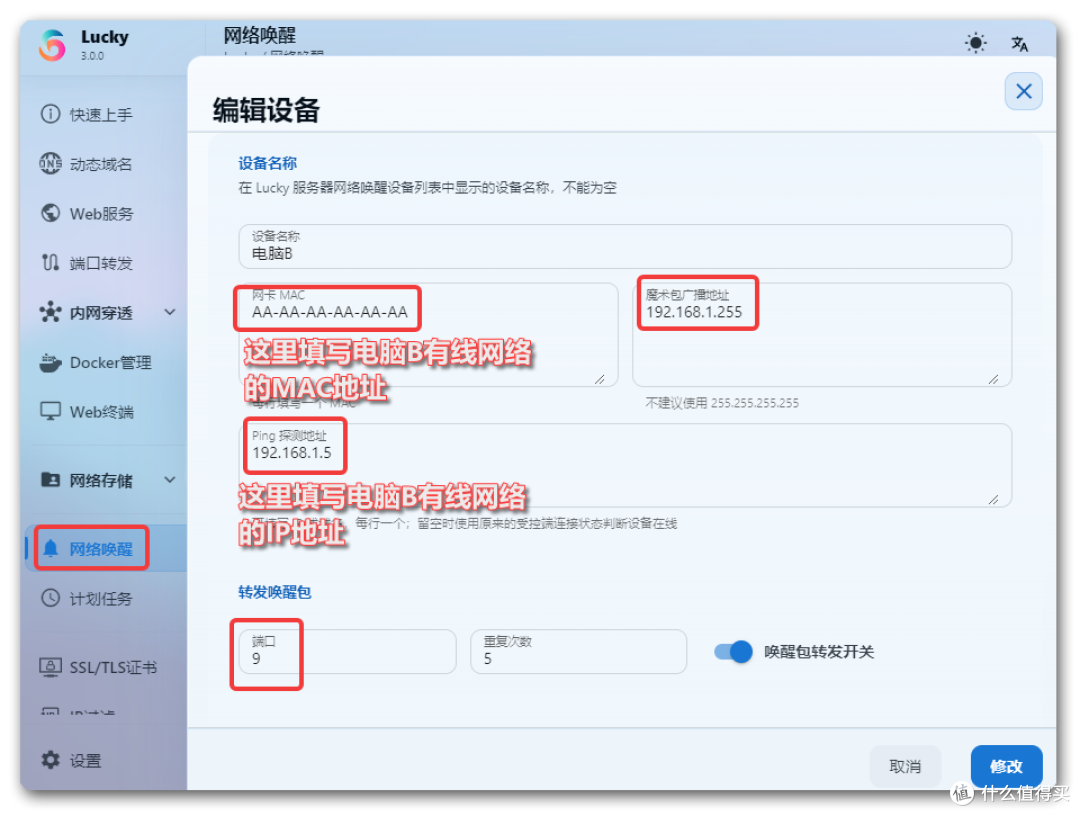Click the 网络唤醒 bell icon
Screen dimensions: 1080x816
50,548
